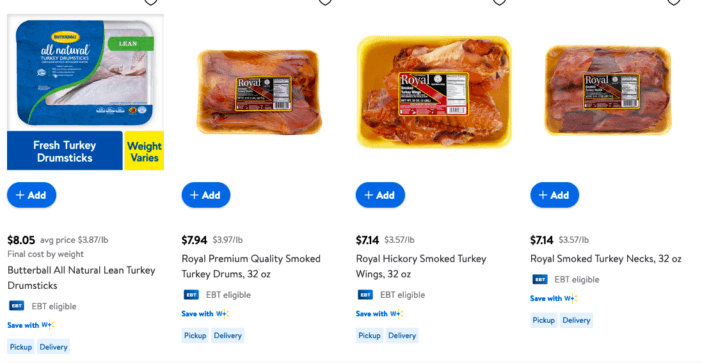Click the Butterball drumsticks product image
The height and width of the screenshot is (363, 702).
click(x=86, y=92)
